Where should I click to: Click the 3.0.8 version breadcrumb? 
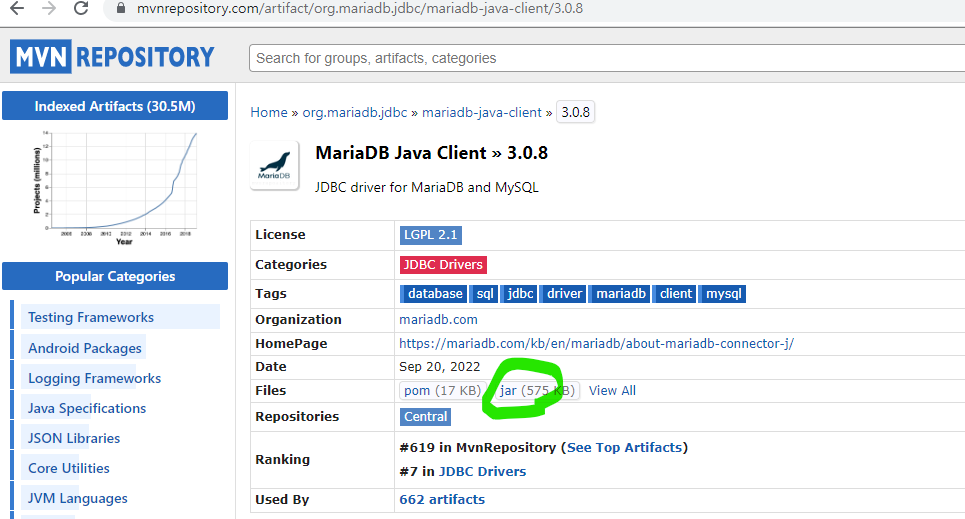[x=575, y=112]
